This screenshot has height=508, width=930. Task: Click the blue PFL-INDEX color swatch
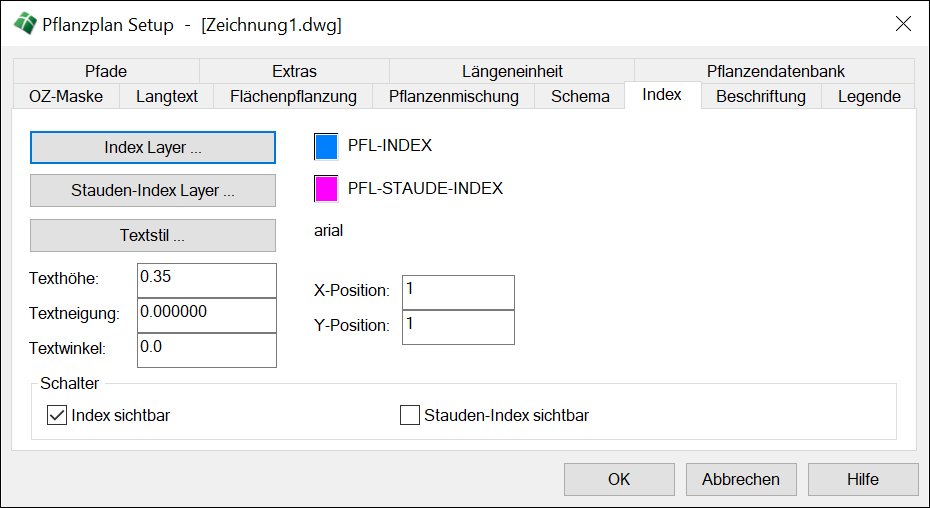(326, 147)
